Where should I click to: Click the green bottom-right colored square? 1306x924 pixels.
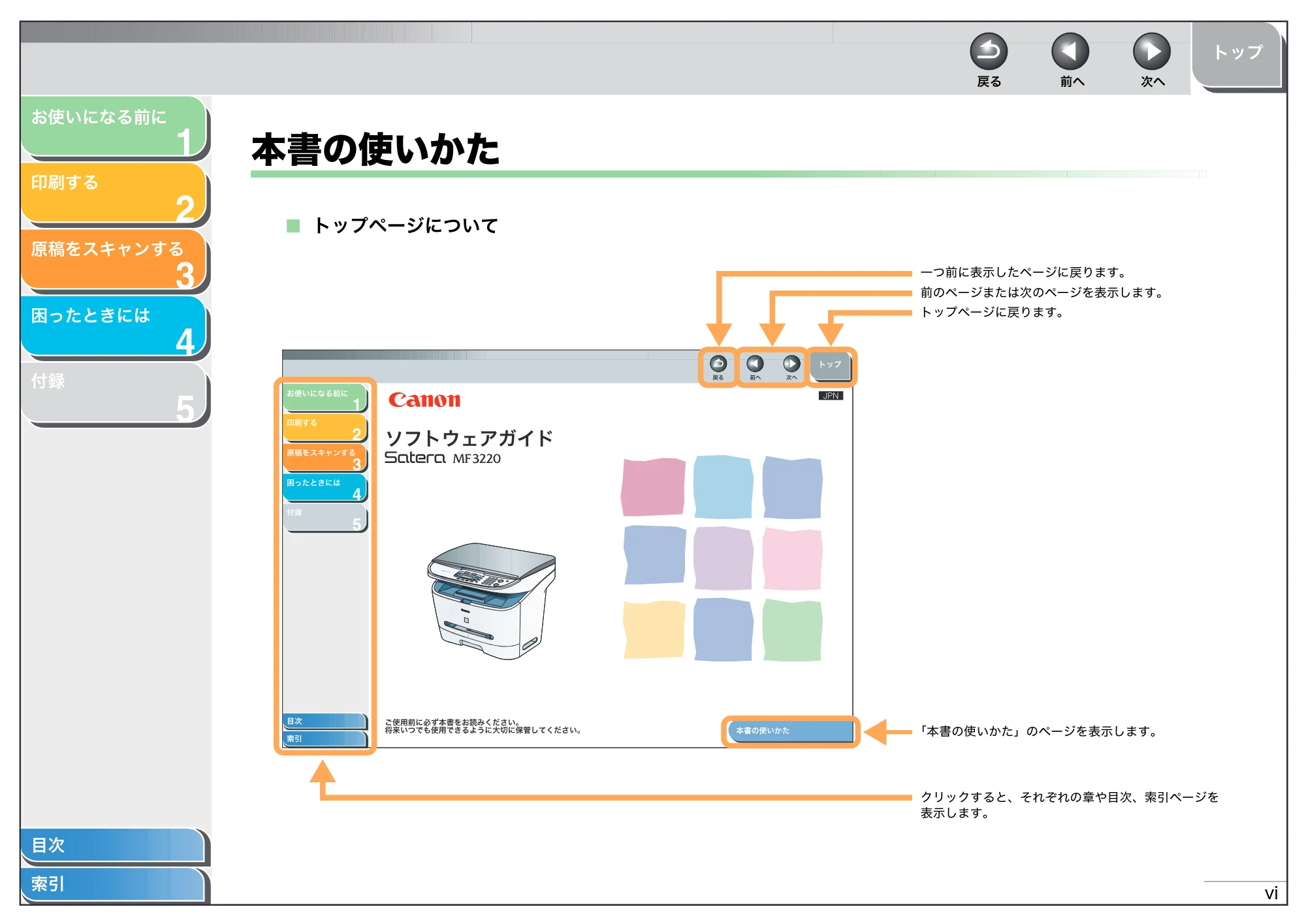click(x=792, y=630)
